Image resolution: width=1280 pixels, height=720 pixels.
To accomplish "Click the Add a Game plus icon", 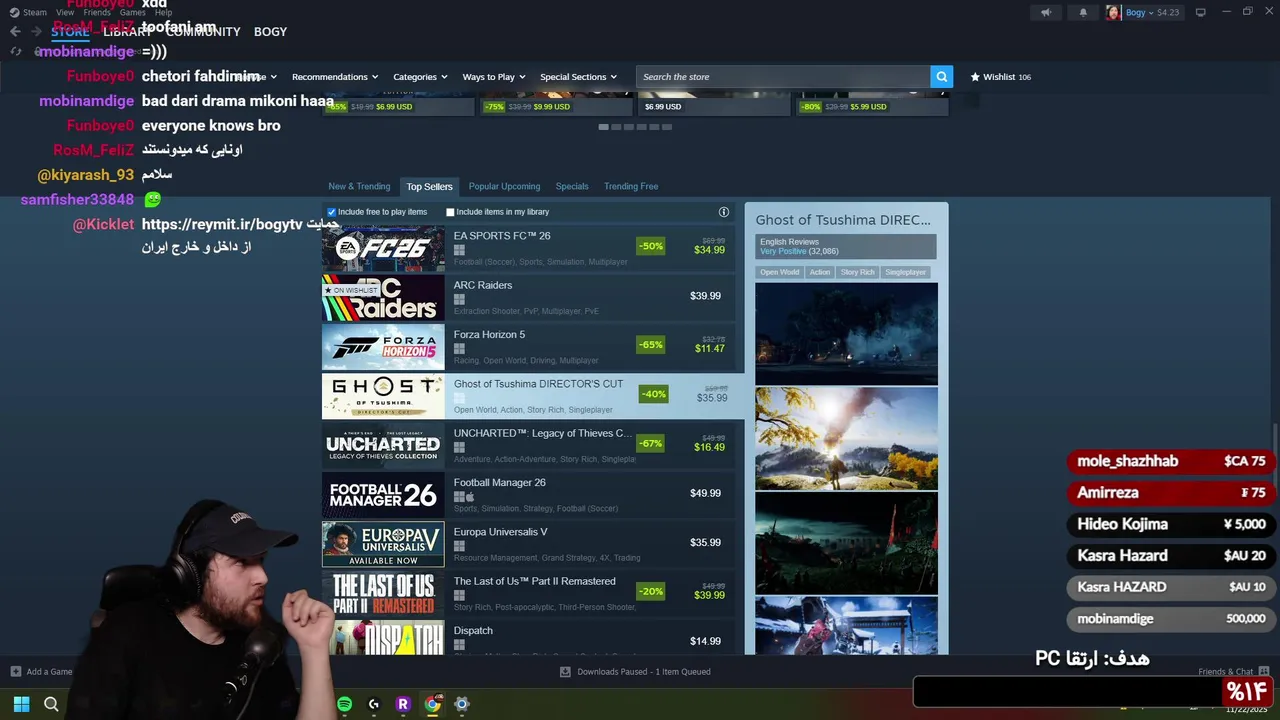I will pos(16,672).
